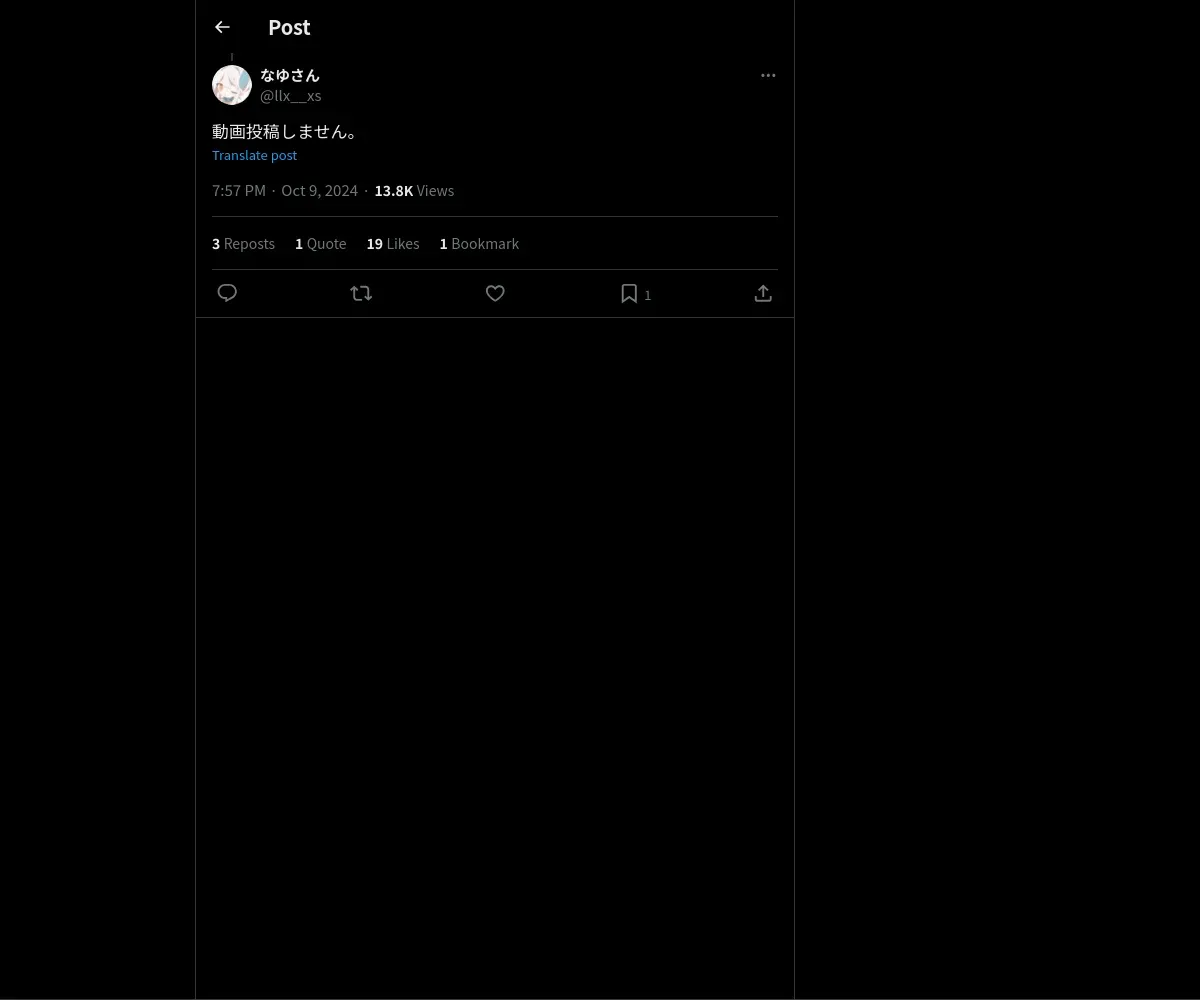1200x1000 pixels.
Task: Toggle the bookmark icon in the action bar
Action: 629,293
